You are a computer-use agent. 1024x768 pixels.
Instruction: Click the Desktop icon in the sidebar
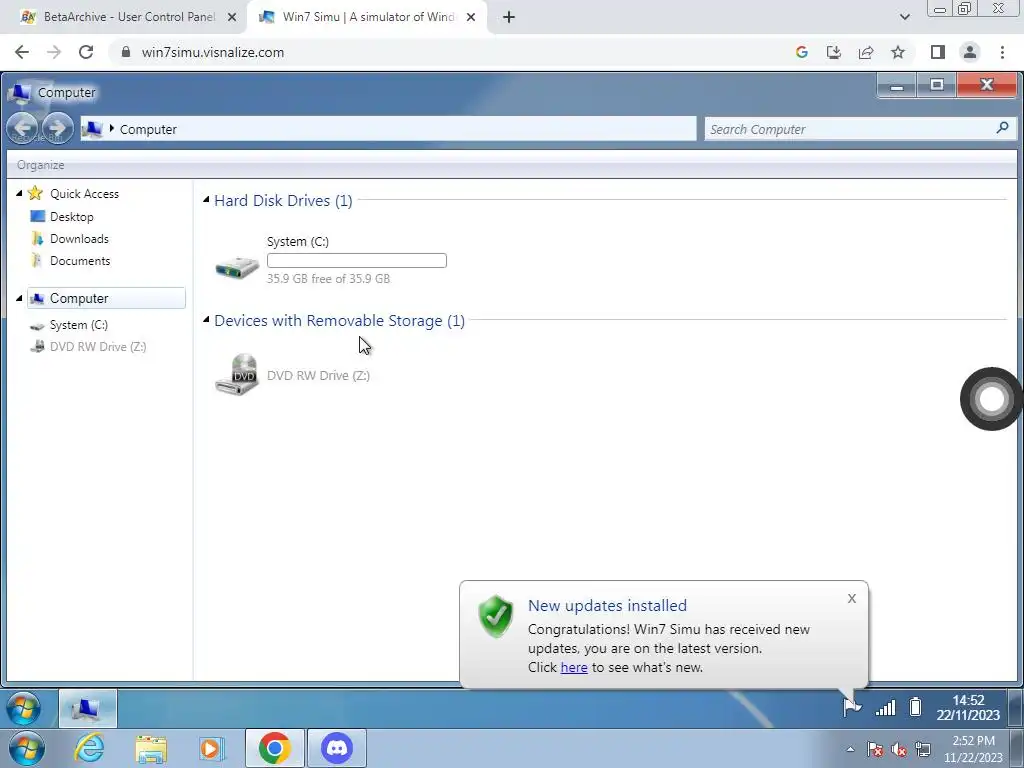click(x=38, y=216)
